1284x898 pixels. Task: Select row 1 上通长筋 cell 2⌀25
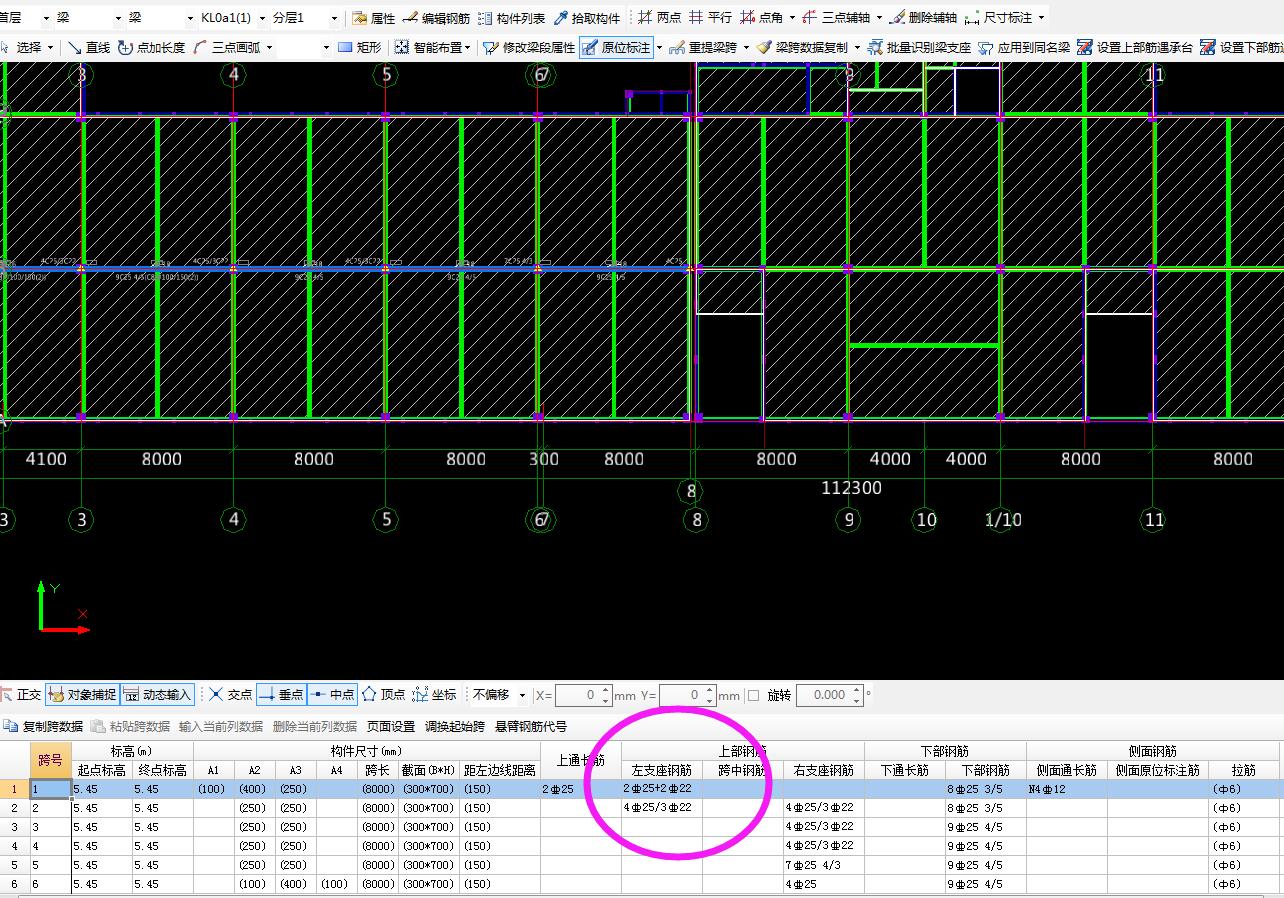tap(581, 789)
